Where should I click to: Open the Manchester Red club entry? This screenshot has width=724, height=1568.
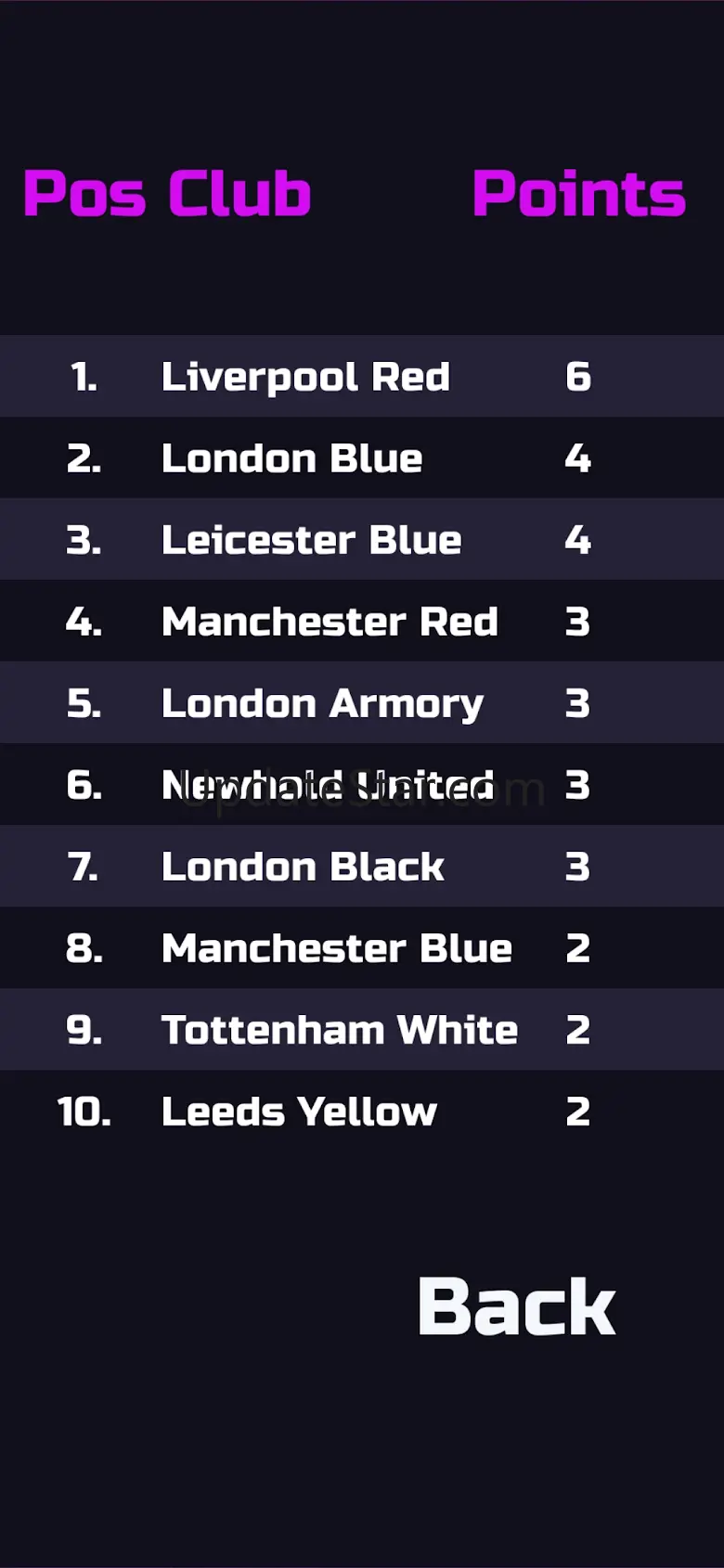330,622
